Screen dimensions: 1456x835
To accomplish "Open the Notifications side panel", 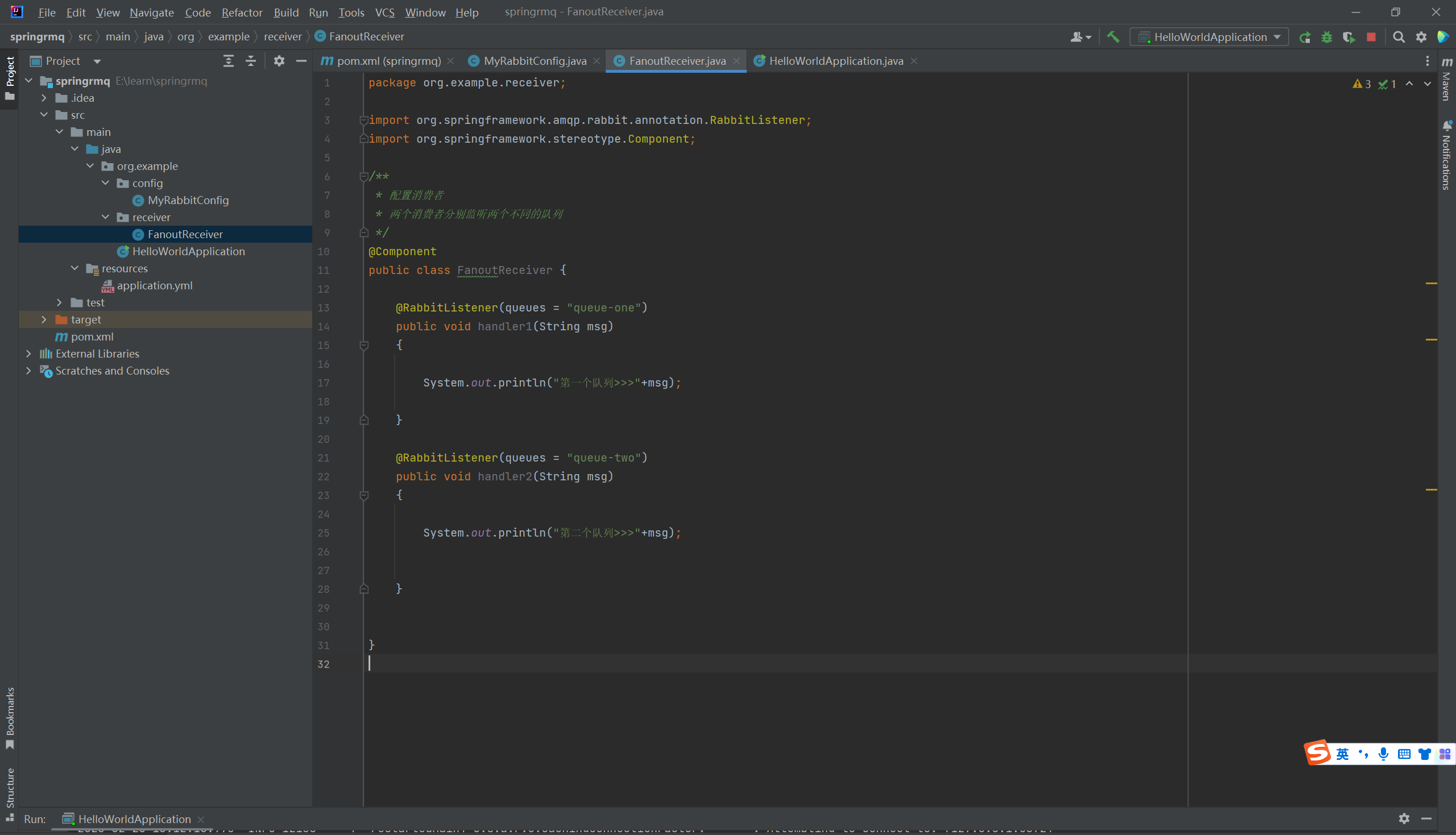I will tap(1446, 155).
